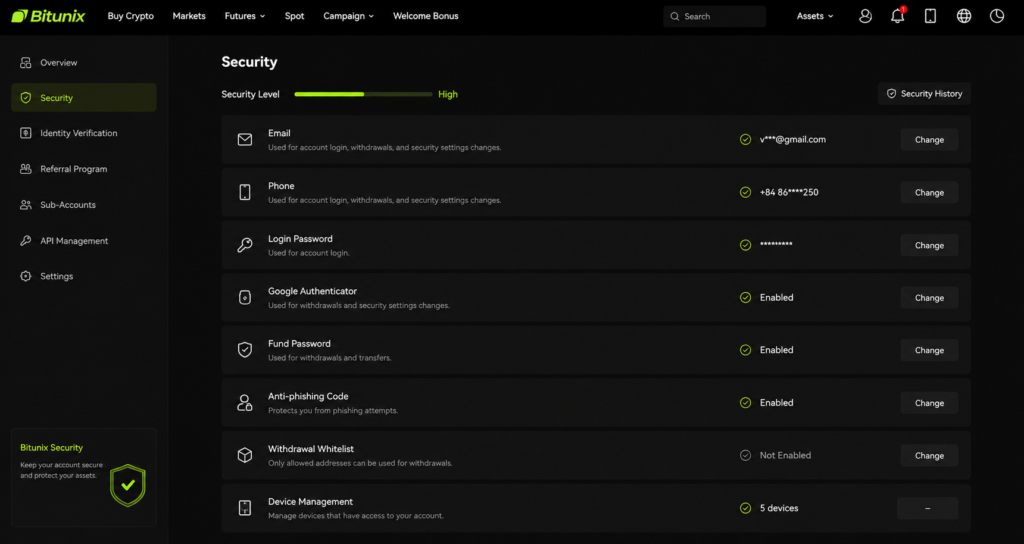The width and height of the screenshot is (1024, 544).
Task: Open Settings in the sidebar
Action: (84, 276)
